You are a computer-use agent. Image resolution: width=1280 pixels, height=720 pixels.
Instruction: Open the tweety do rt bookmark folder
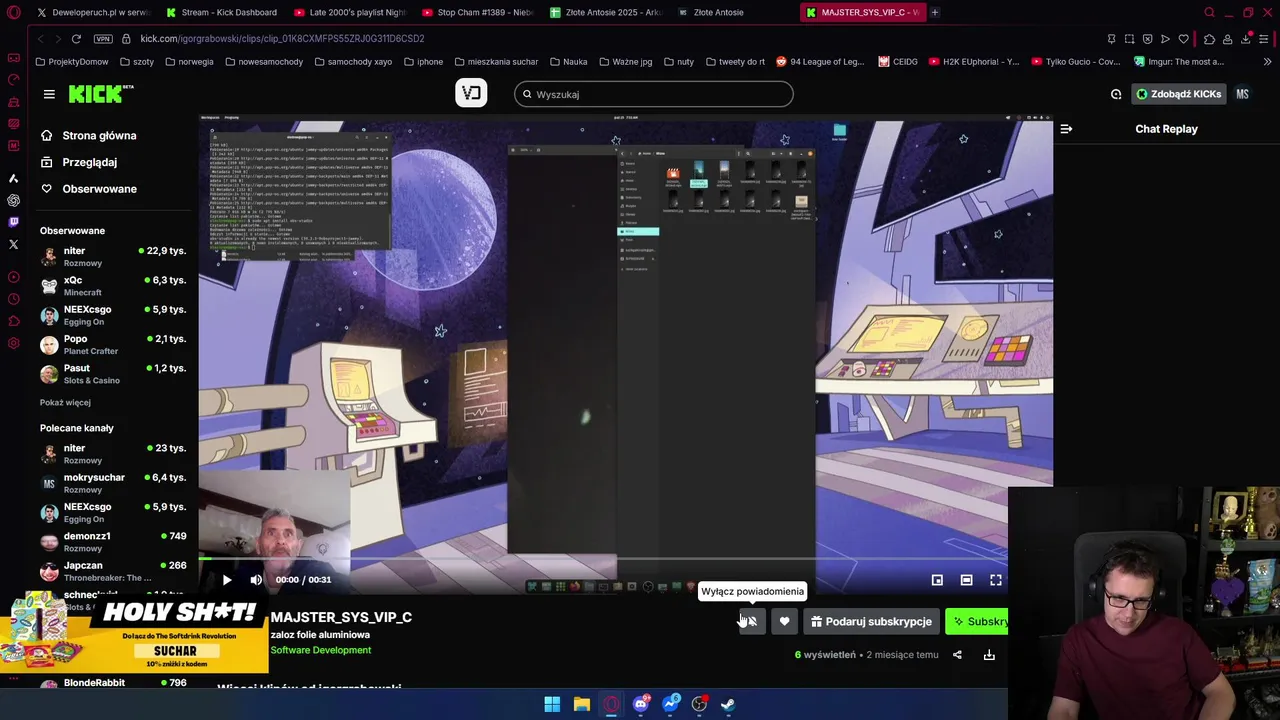coord(735,61)
